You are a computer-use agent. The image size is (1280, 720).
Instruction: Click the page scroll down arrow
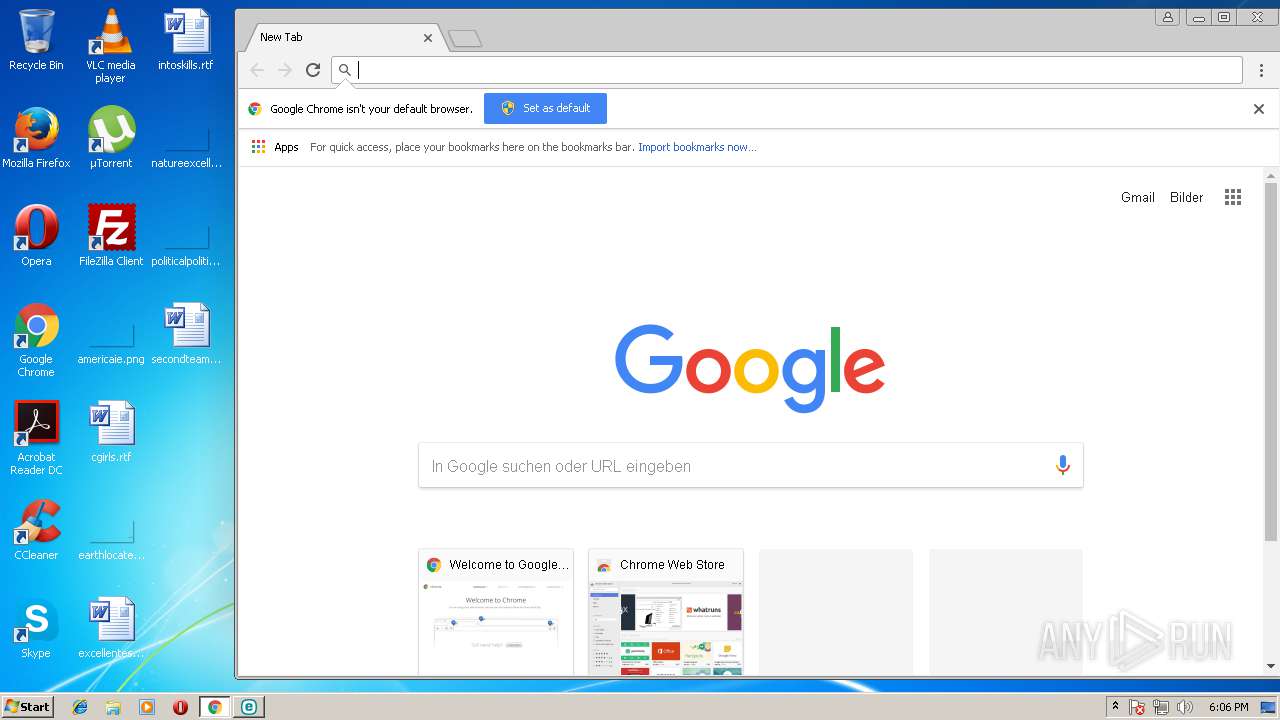click(1271, 666)
